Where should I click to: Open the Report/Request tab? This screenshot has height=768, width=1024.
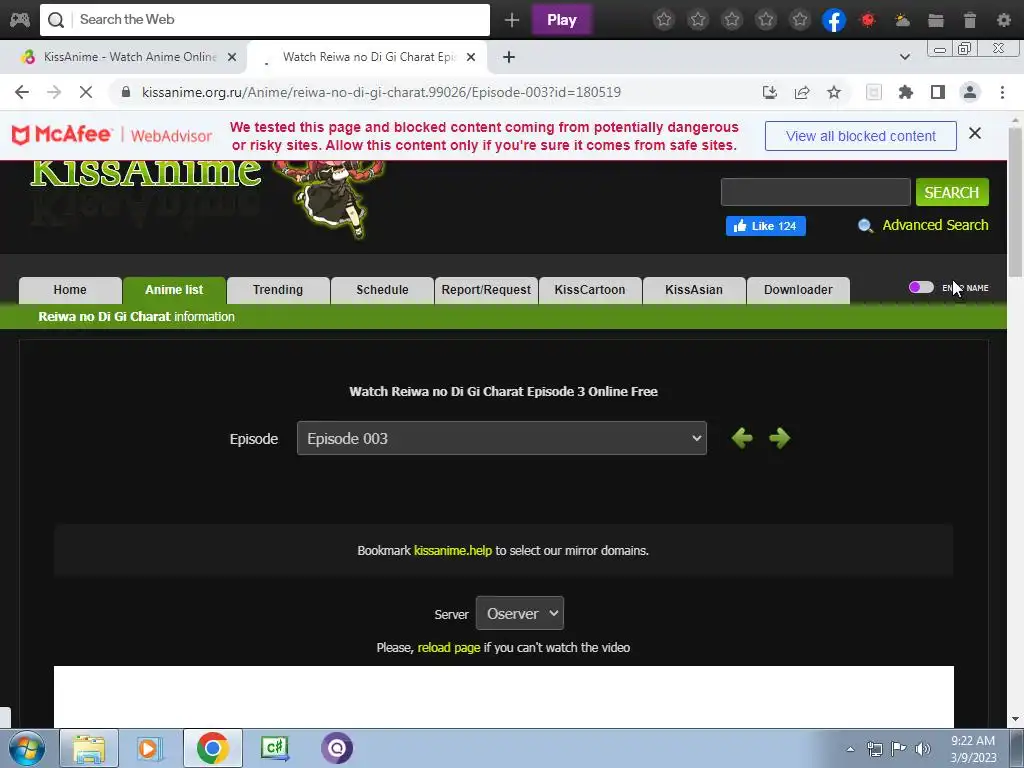pyautogui.click(x=486, y=290)
